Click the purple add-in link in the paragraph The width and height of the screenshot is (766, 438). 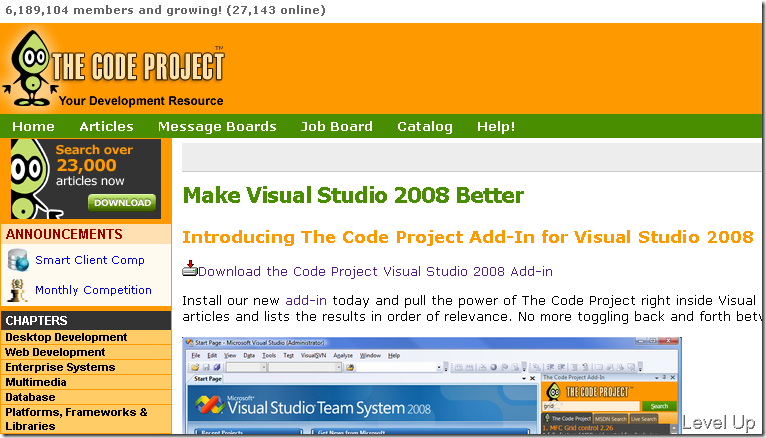[306, 300]
